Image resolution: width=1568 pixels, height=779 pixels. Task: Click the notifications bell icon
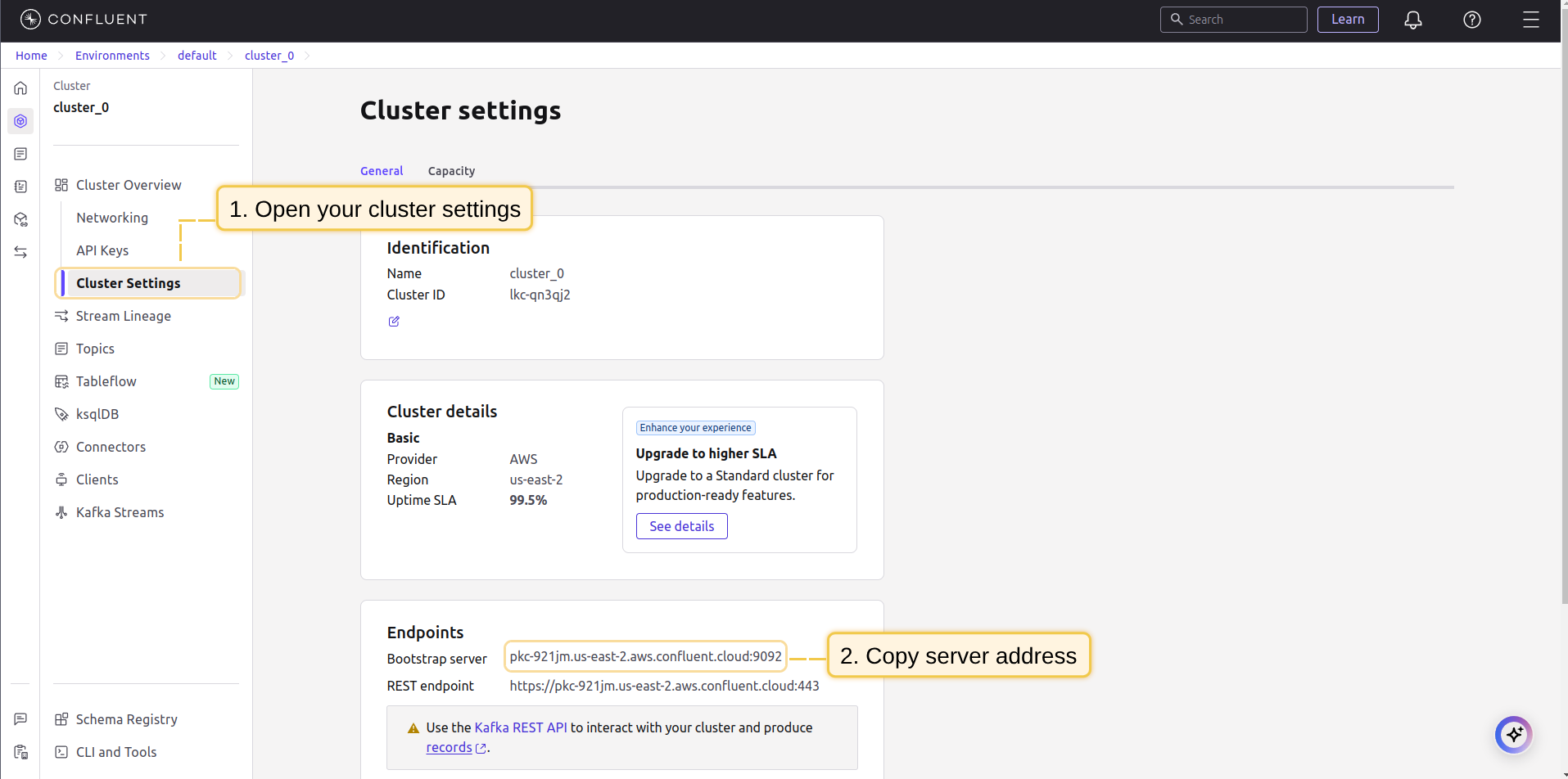(x=1412, y=20)
